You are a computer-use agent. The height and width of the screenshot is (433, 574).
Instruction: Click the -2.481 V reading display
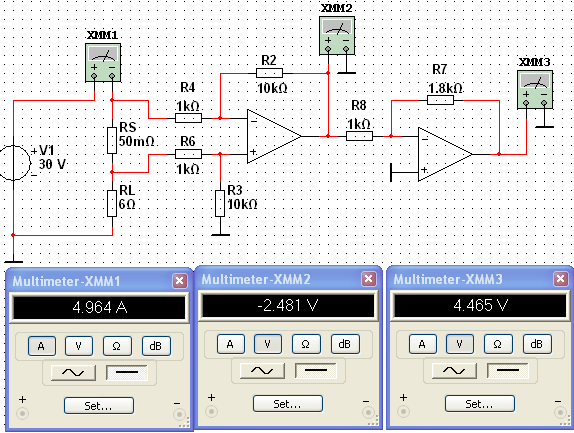288,306
